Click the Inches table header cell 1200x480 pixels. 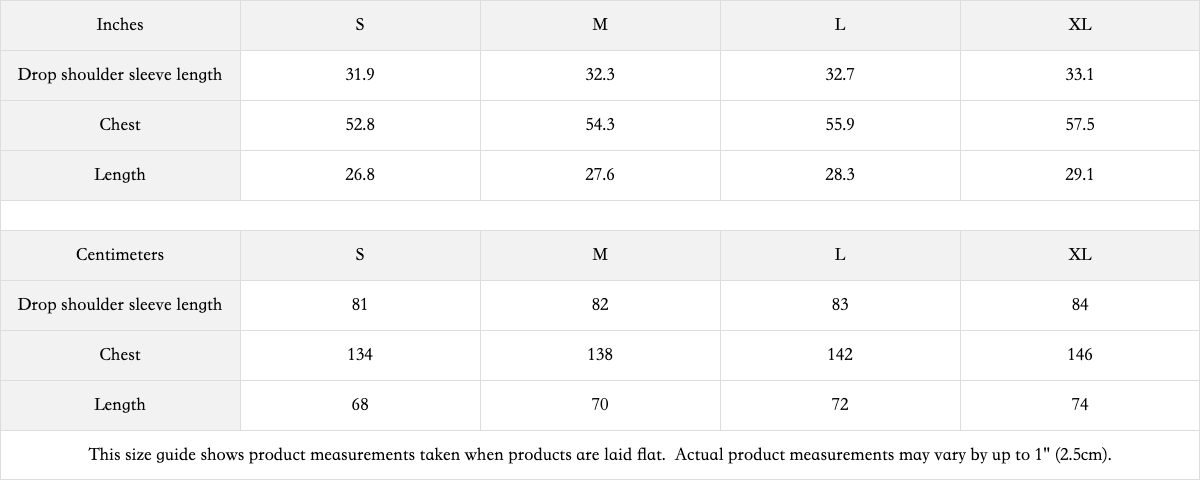(x=120, y=25)
